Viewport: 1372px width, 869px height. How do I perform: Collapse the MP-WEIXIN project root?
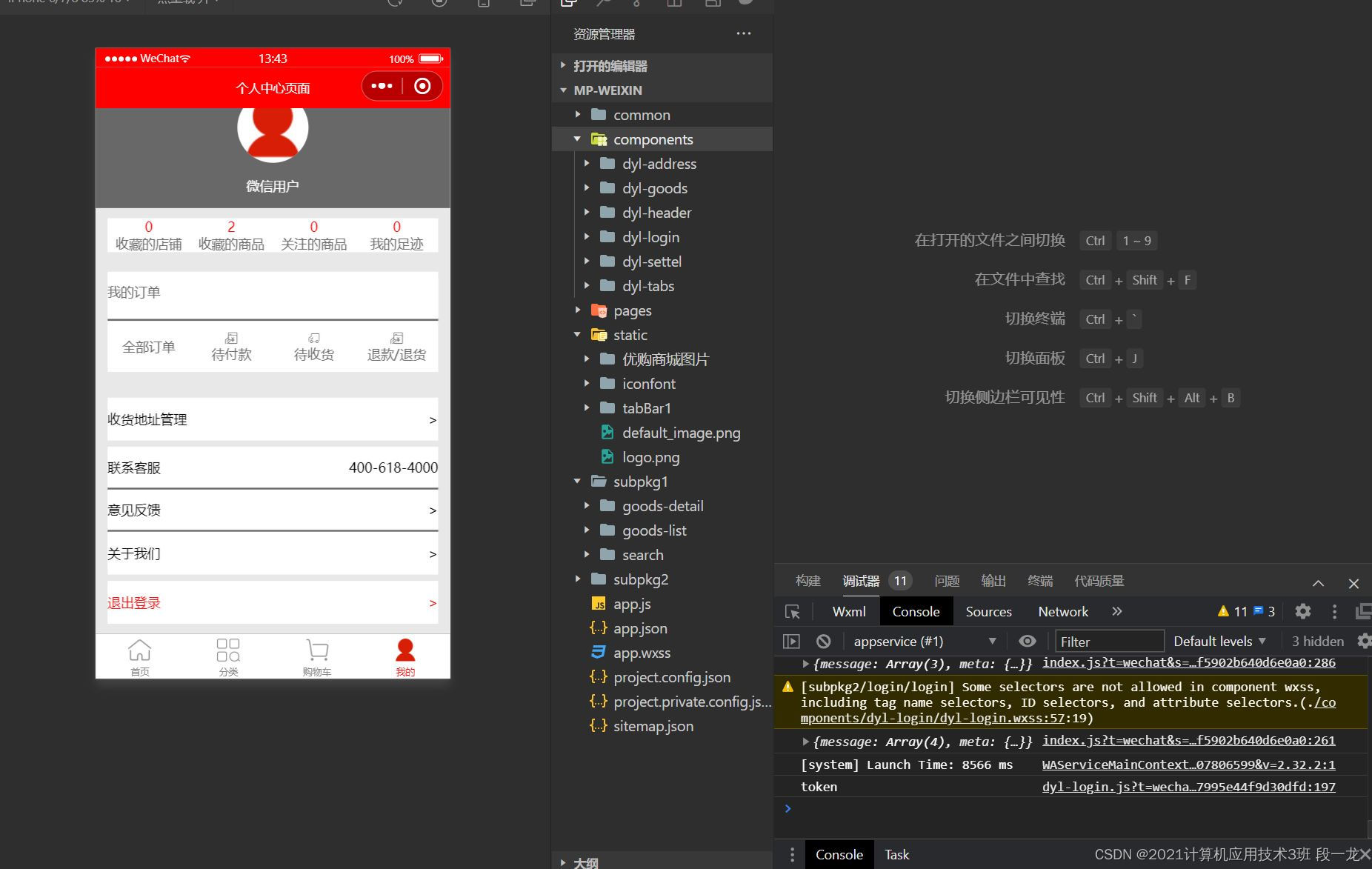click(x=662, y=90)
